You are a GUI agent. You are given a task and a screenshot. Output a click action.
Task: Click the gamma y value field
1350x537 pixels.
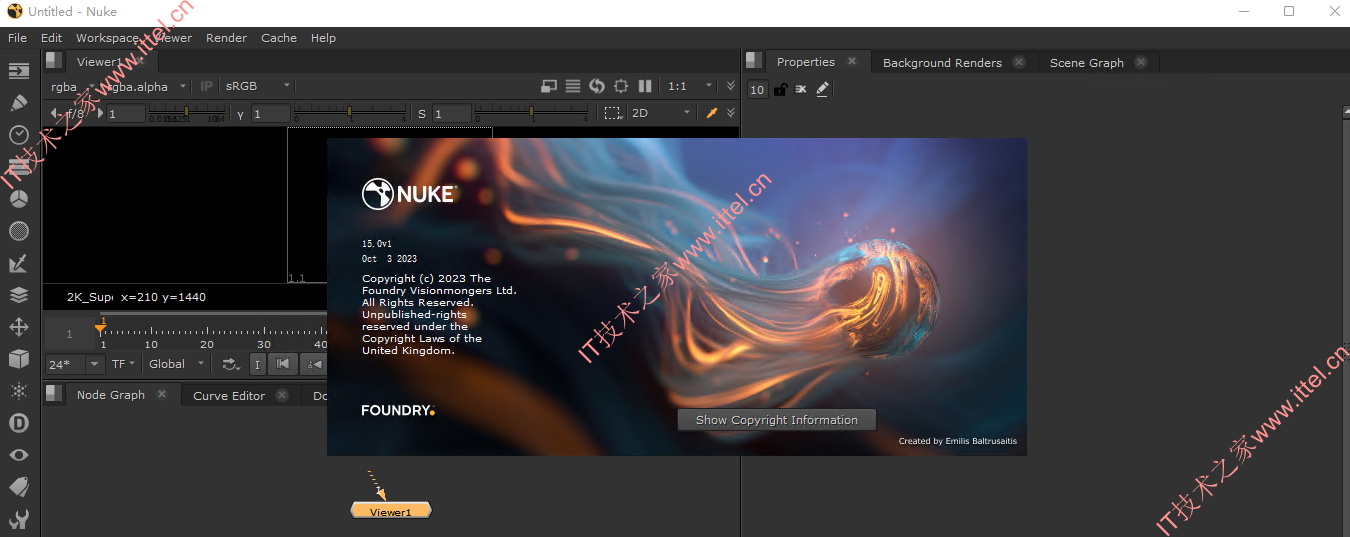point(270,113)
